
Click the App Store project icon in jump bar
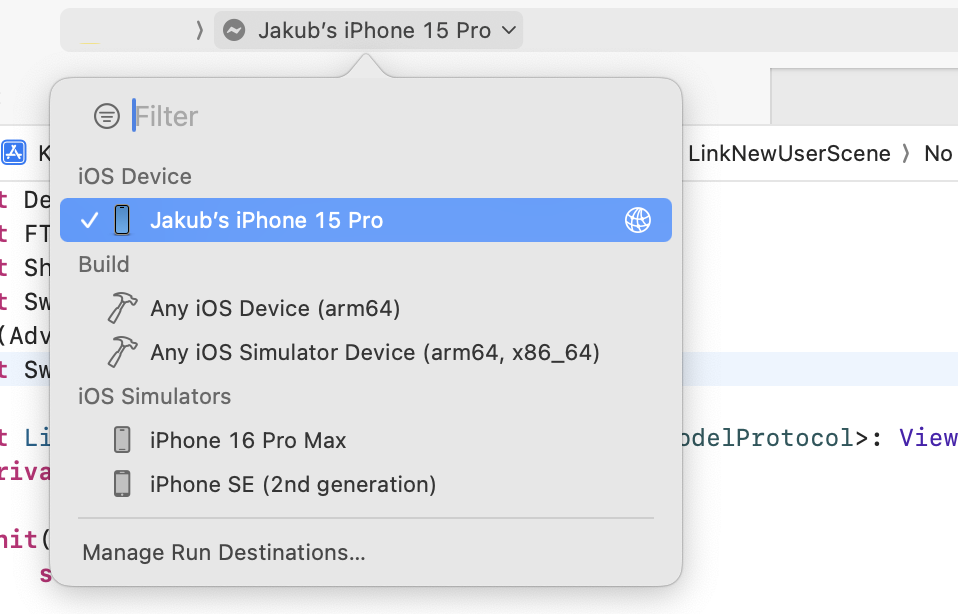tap(14, 153)
